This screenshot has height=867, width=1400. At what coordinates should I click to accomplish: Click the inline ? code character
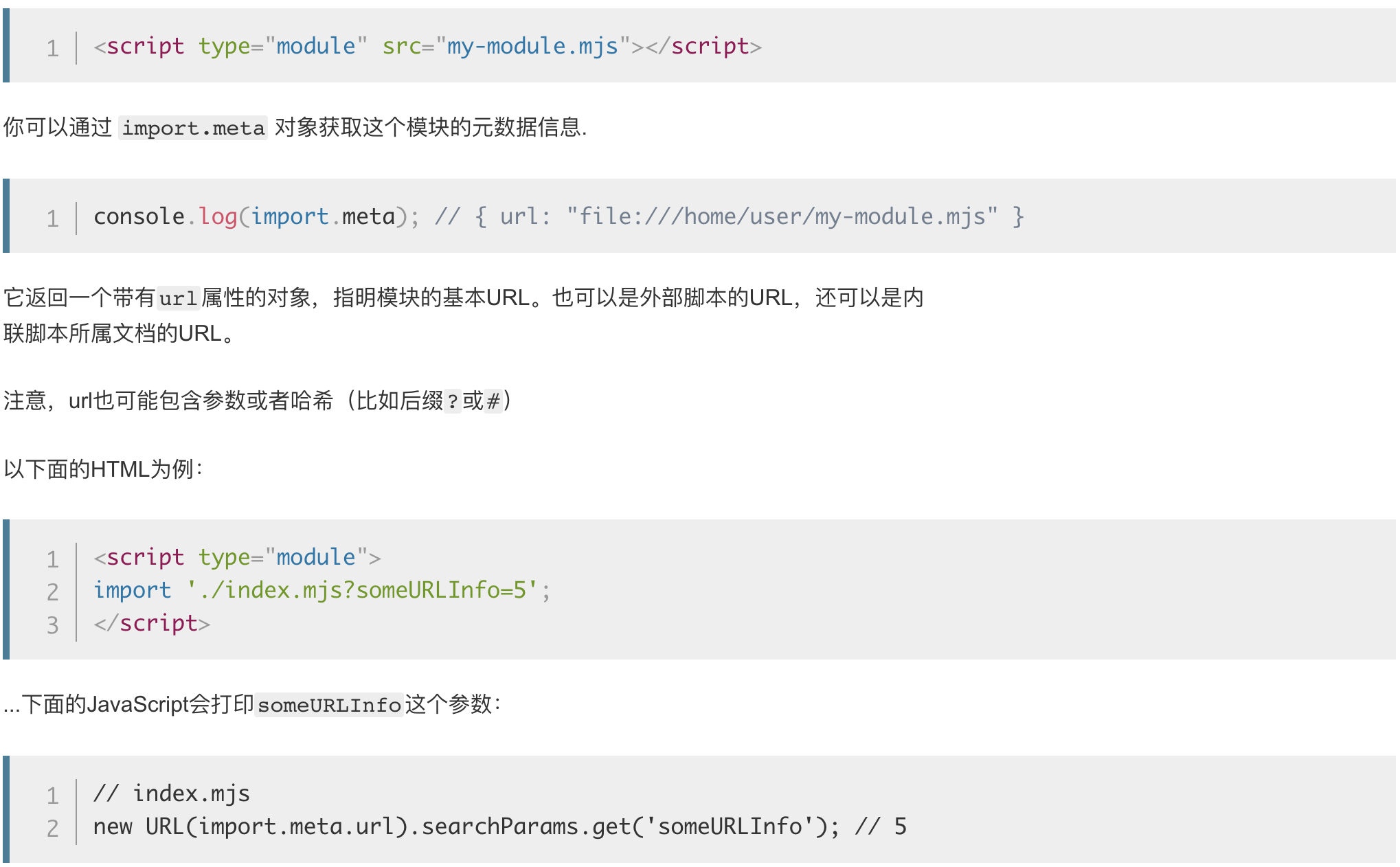pos(453,401)
